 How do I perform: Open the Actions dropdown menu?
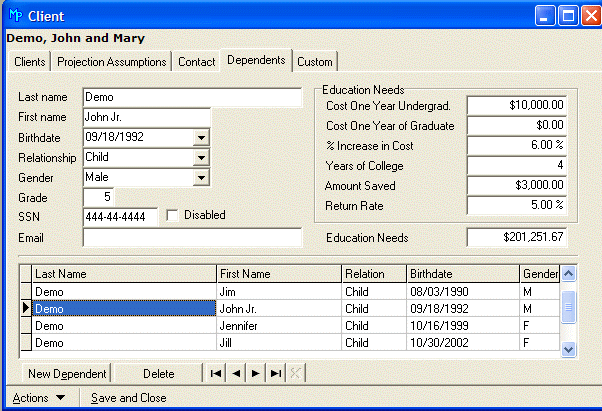pyautogui.click(x=39, y=398)
